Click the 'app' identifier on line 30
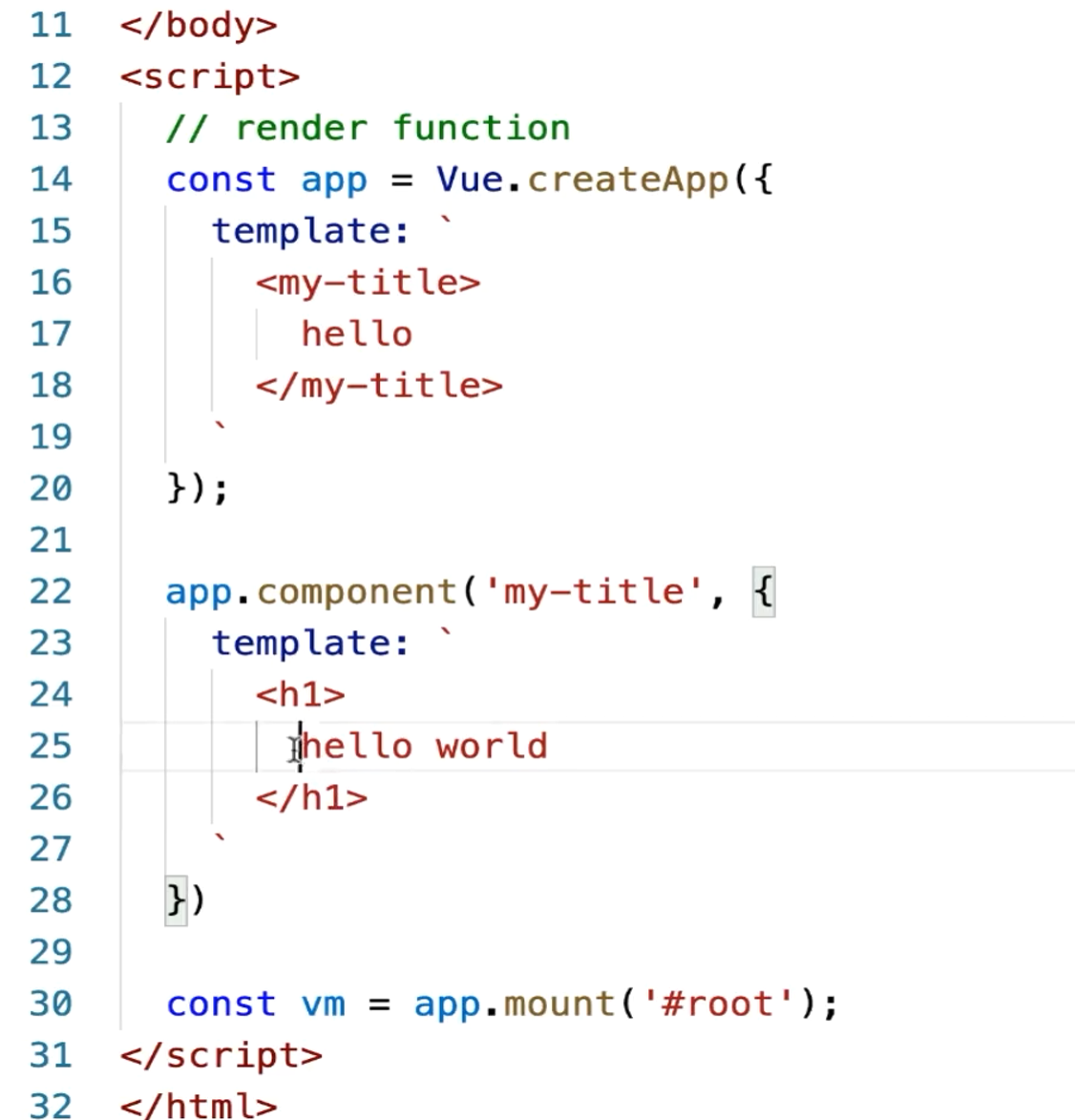The image size is (1075, 1120). 447,1005
